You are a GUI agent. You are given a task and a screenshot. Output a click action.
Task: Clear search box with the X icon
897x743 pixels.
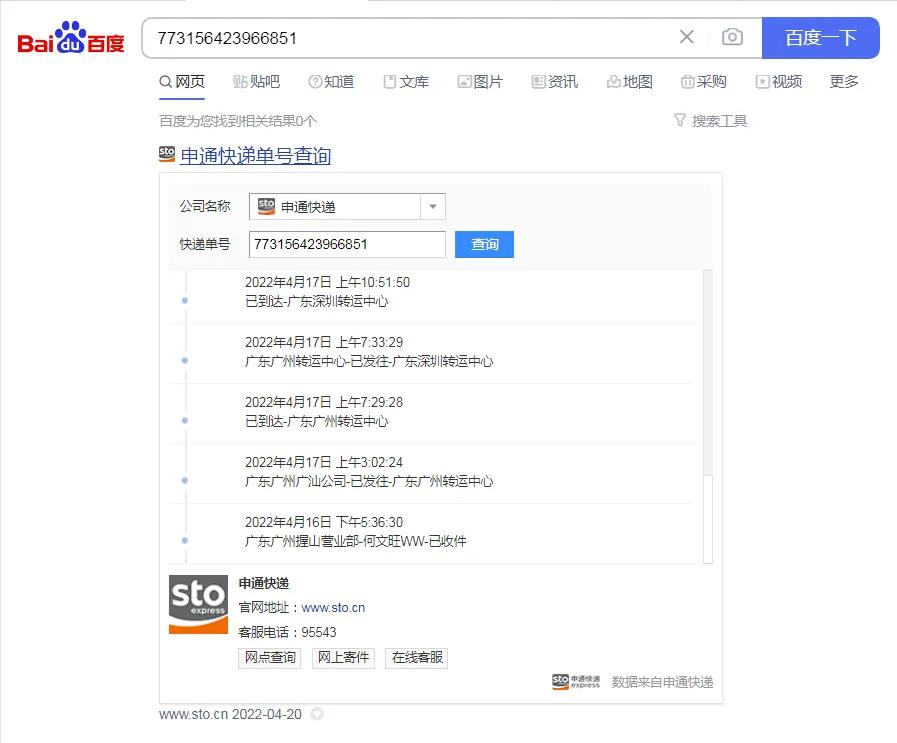click(686, 37)
